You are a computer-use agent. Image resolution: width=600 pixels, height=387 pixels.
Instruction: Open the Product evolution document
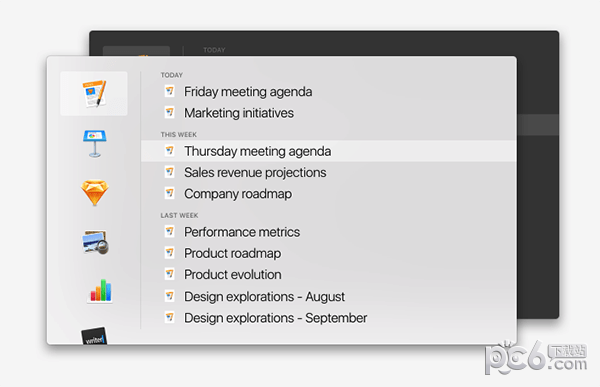pyautogui.click(x=233, y=274)
